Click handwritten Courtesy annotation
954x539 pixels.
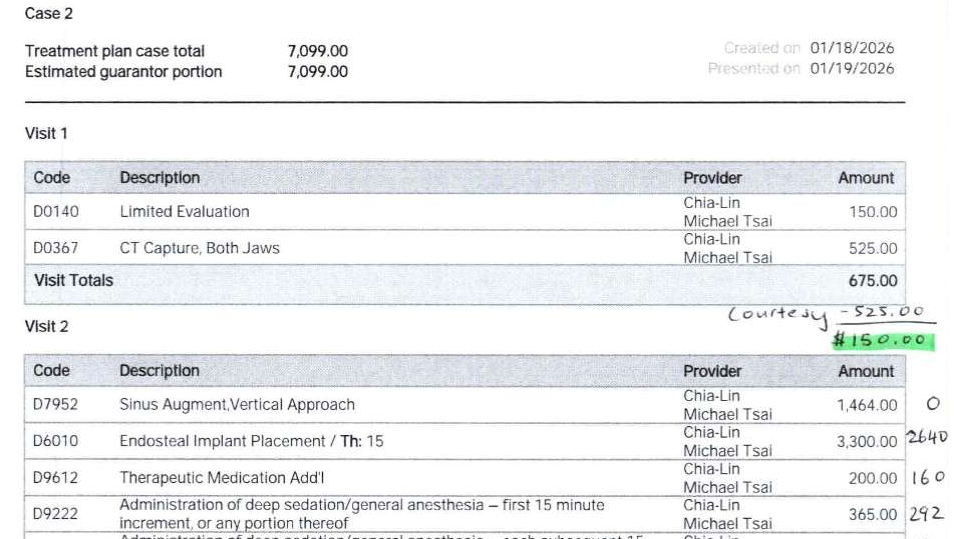pyautogui.click(x=778, y=316)
